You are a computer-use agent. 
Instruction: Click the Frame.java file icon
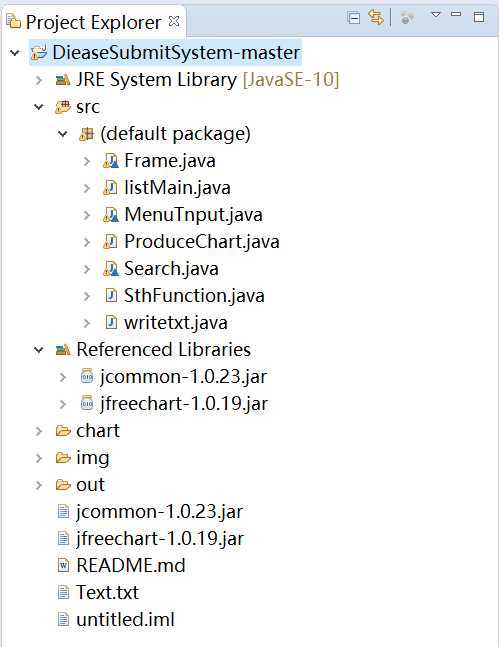coord(111,161)
